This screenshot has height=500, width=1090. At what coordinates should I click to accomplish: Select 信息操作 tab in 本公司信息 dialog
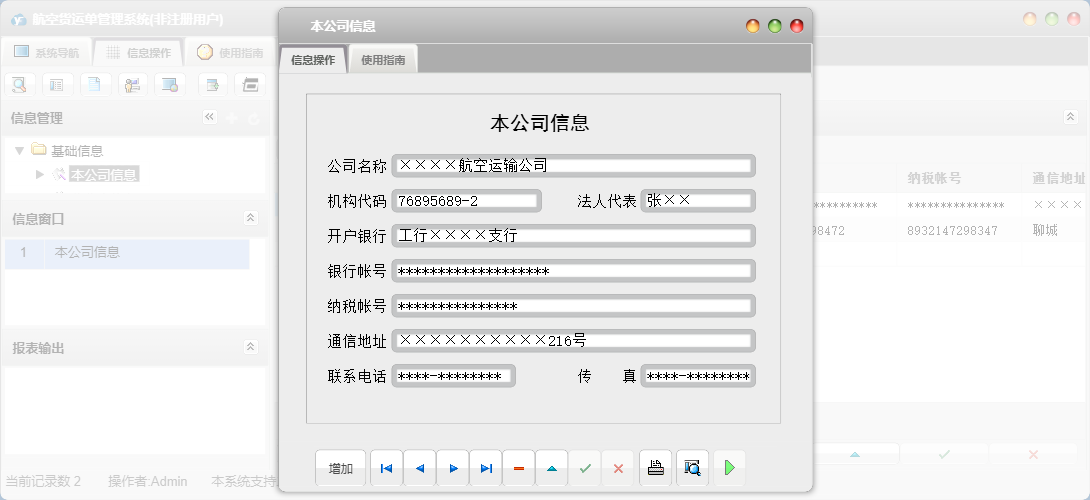313,60
